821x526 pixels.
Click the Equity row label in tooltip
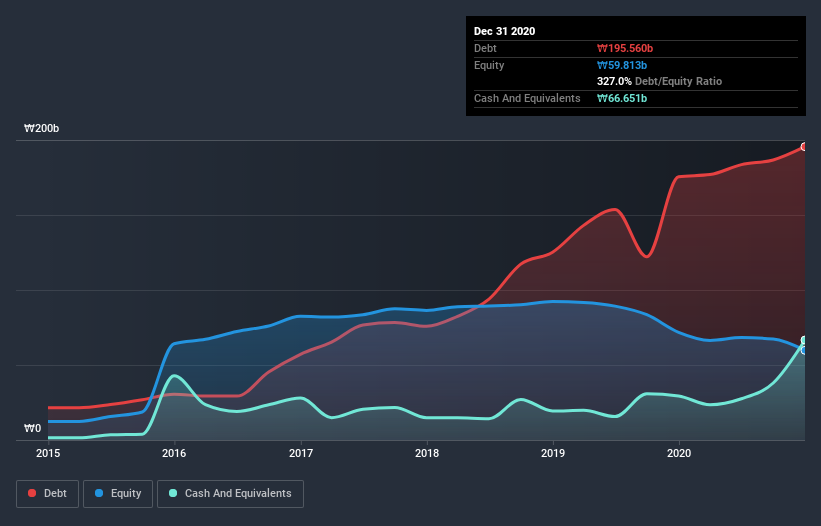(489, 65)
